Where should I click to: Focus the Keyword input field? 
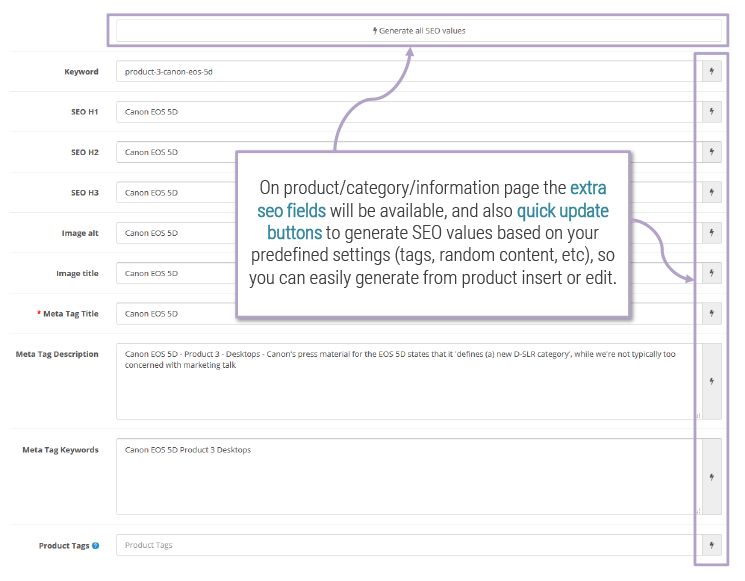400,72
